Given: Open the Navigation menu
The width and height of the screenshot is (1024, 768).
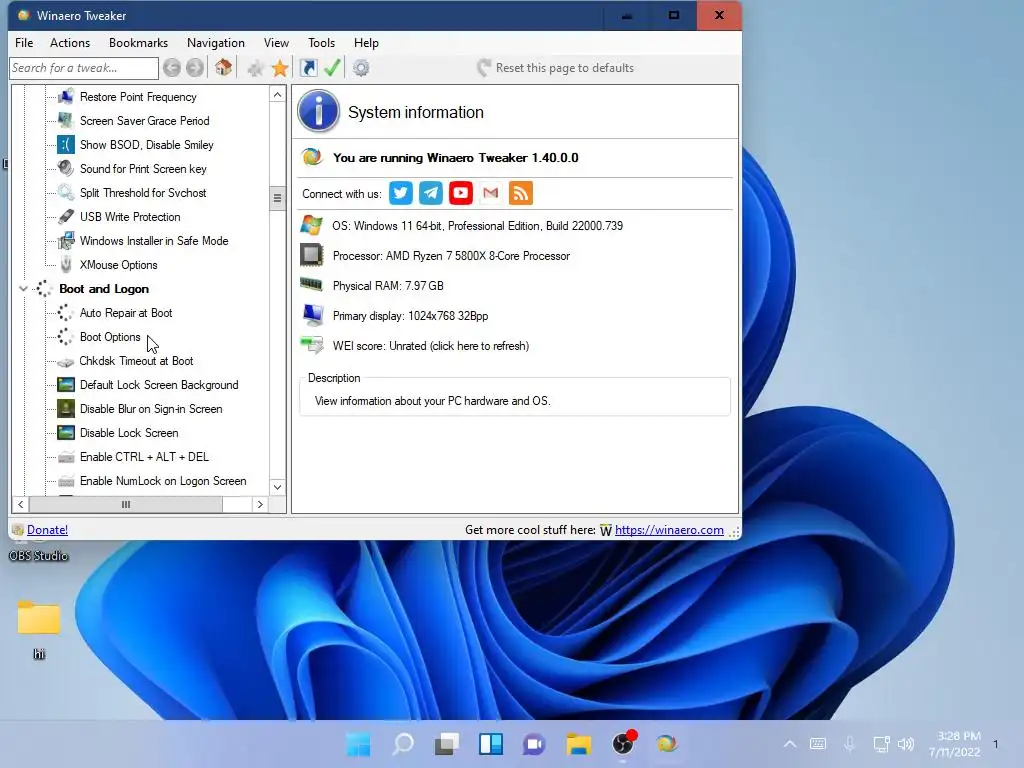Looking at the screenshot, I should point(216,42).
